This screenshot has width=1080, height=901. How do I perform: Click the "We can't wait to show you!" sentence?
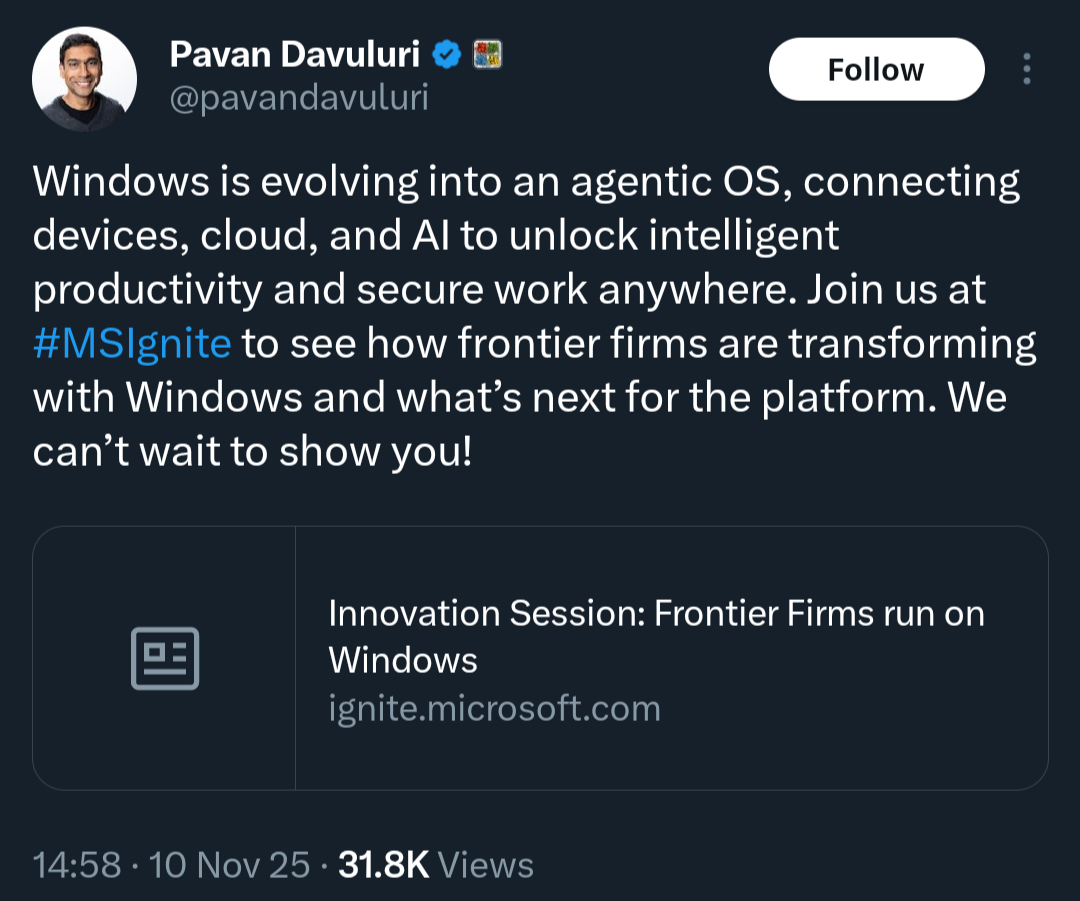tap(250, 451)
